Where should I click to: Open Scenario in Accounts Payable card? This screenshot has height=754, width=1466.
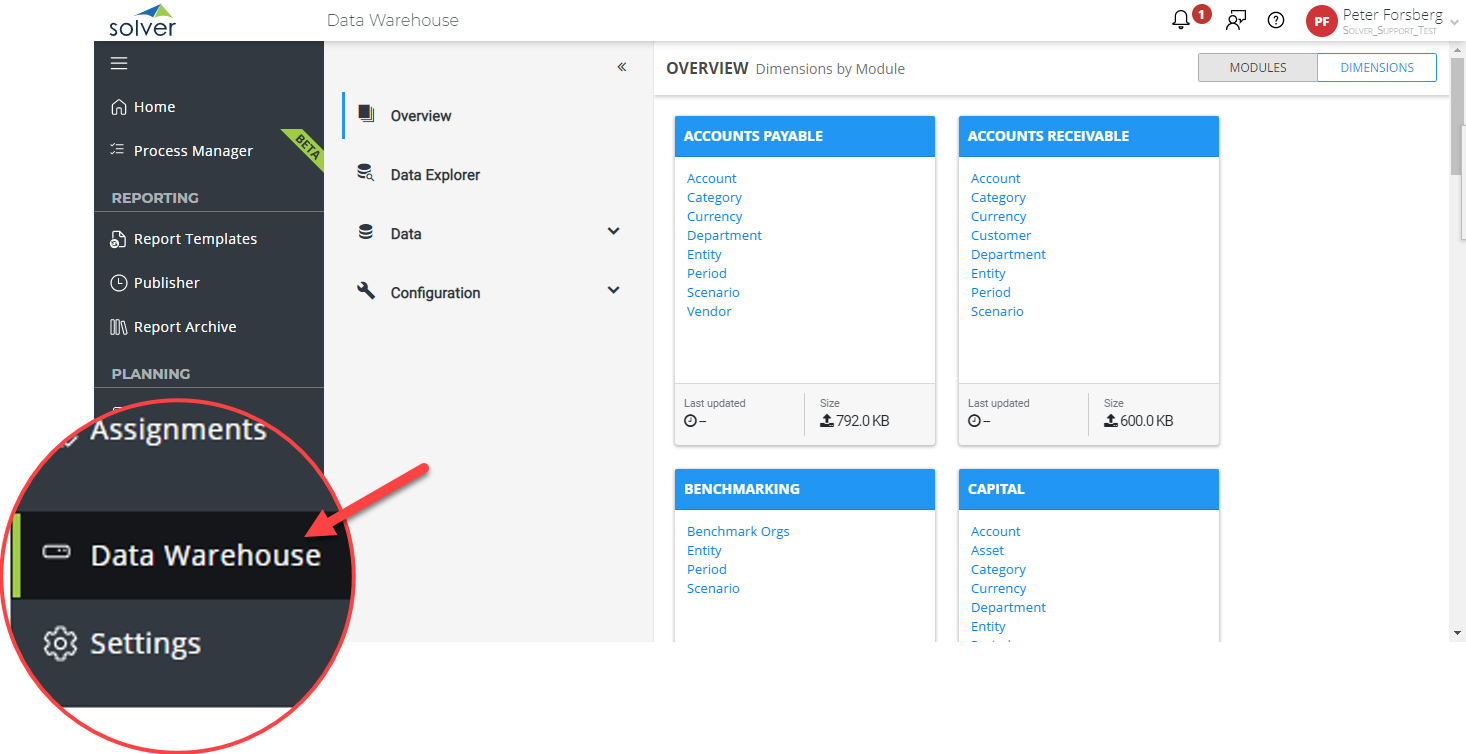pos(713,293)
